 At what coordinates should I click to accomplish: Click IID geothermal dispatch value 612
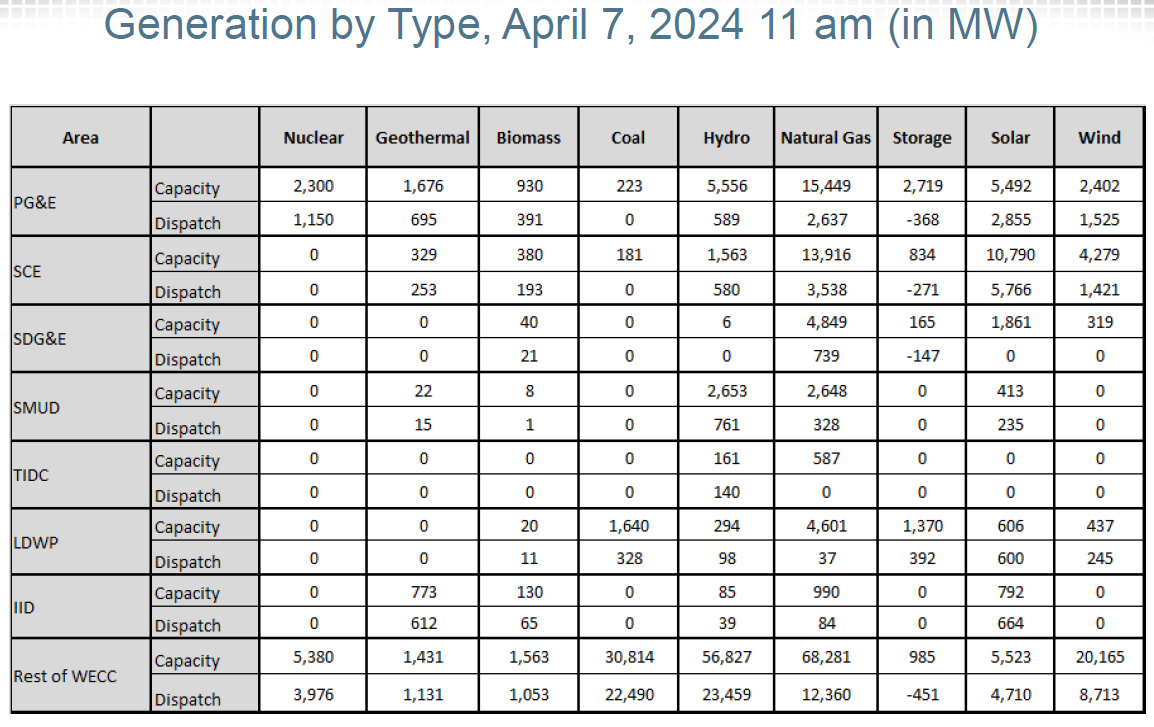tap(422, 623)
